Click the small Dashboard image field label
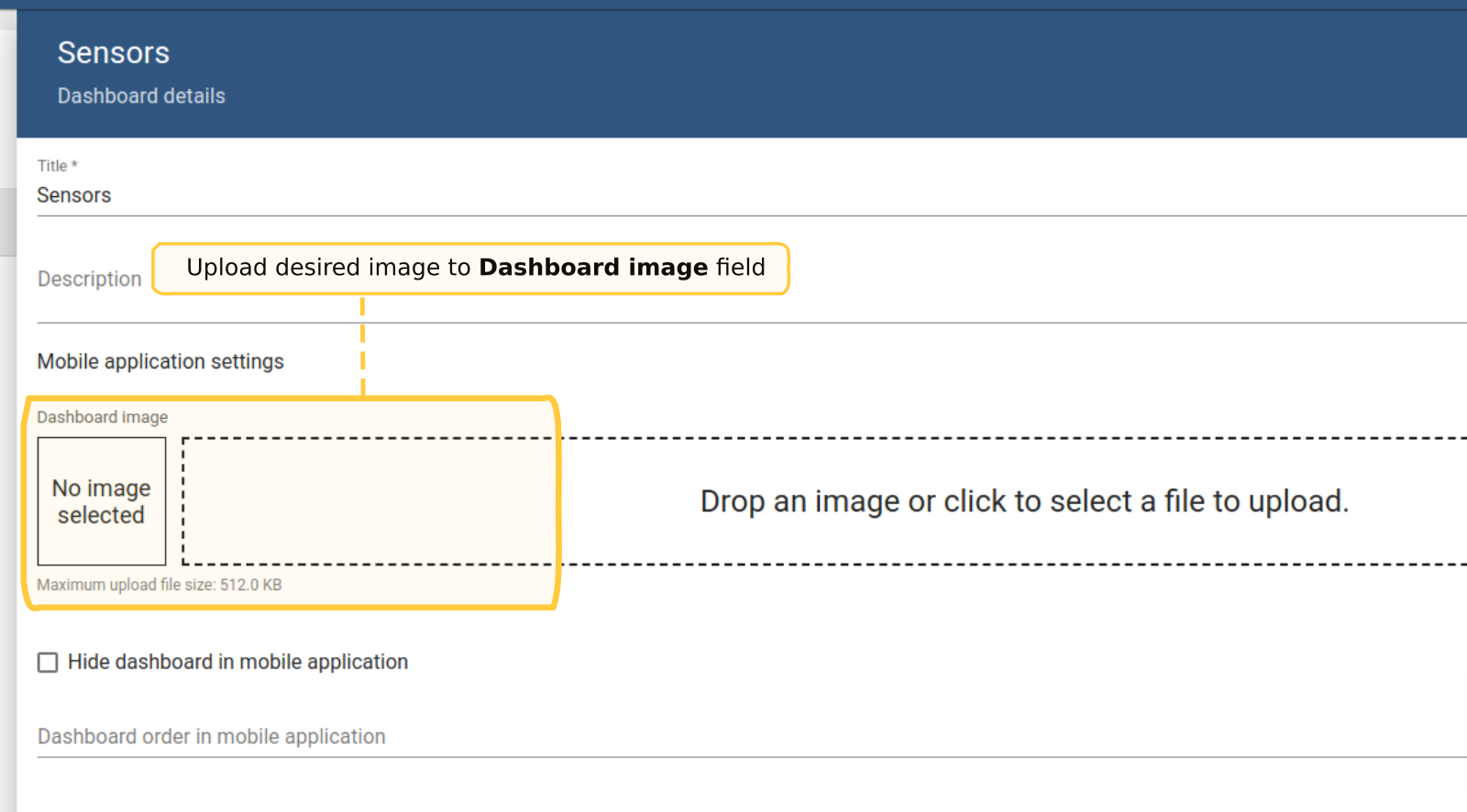 pos(103,418)
